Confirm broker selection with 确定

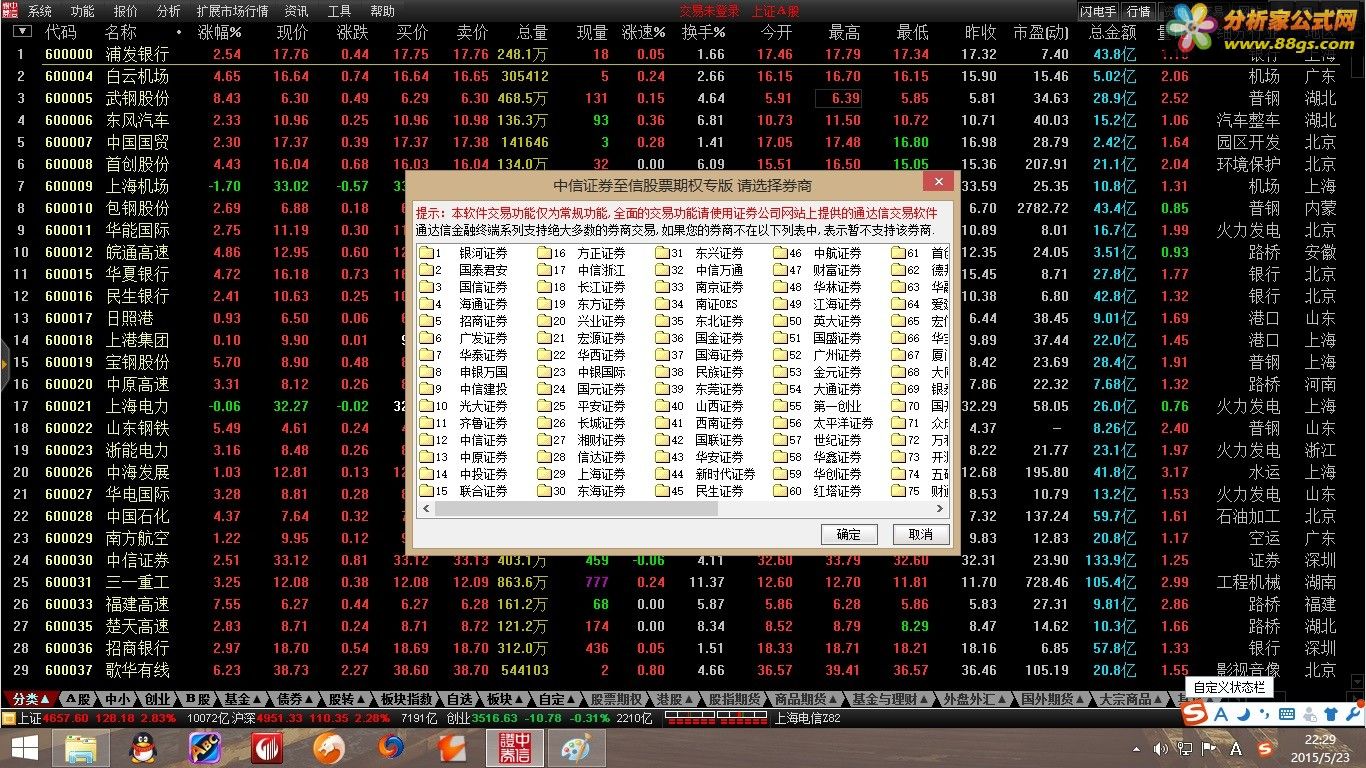848,534
